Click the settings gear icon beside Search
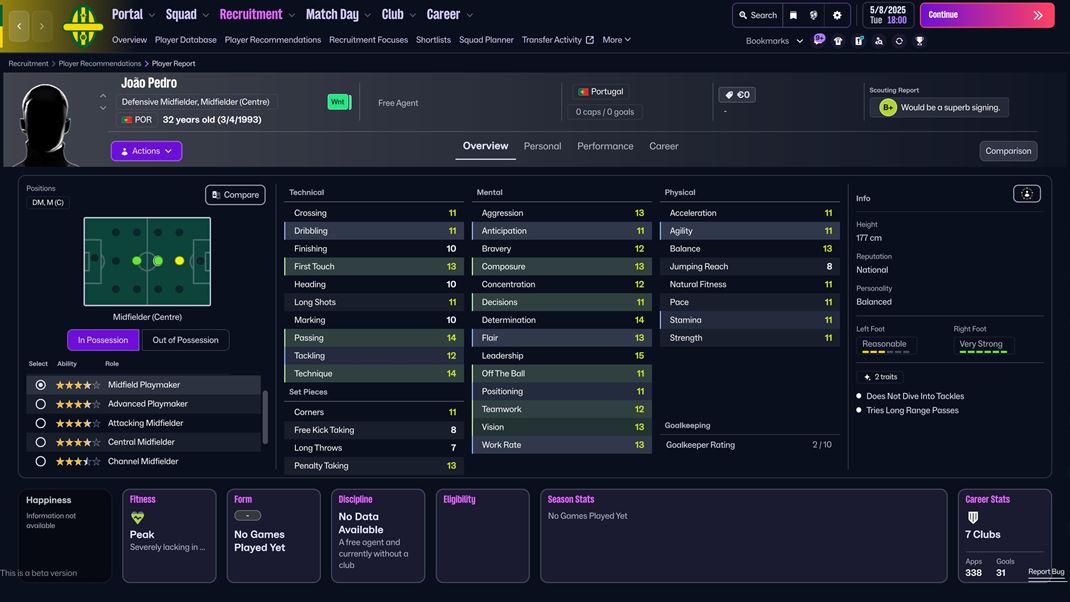The image size is (1070, 602). (836, 14)
